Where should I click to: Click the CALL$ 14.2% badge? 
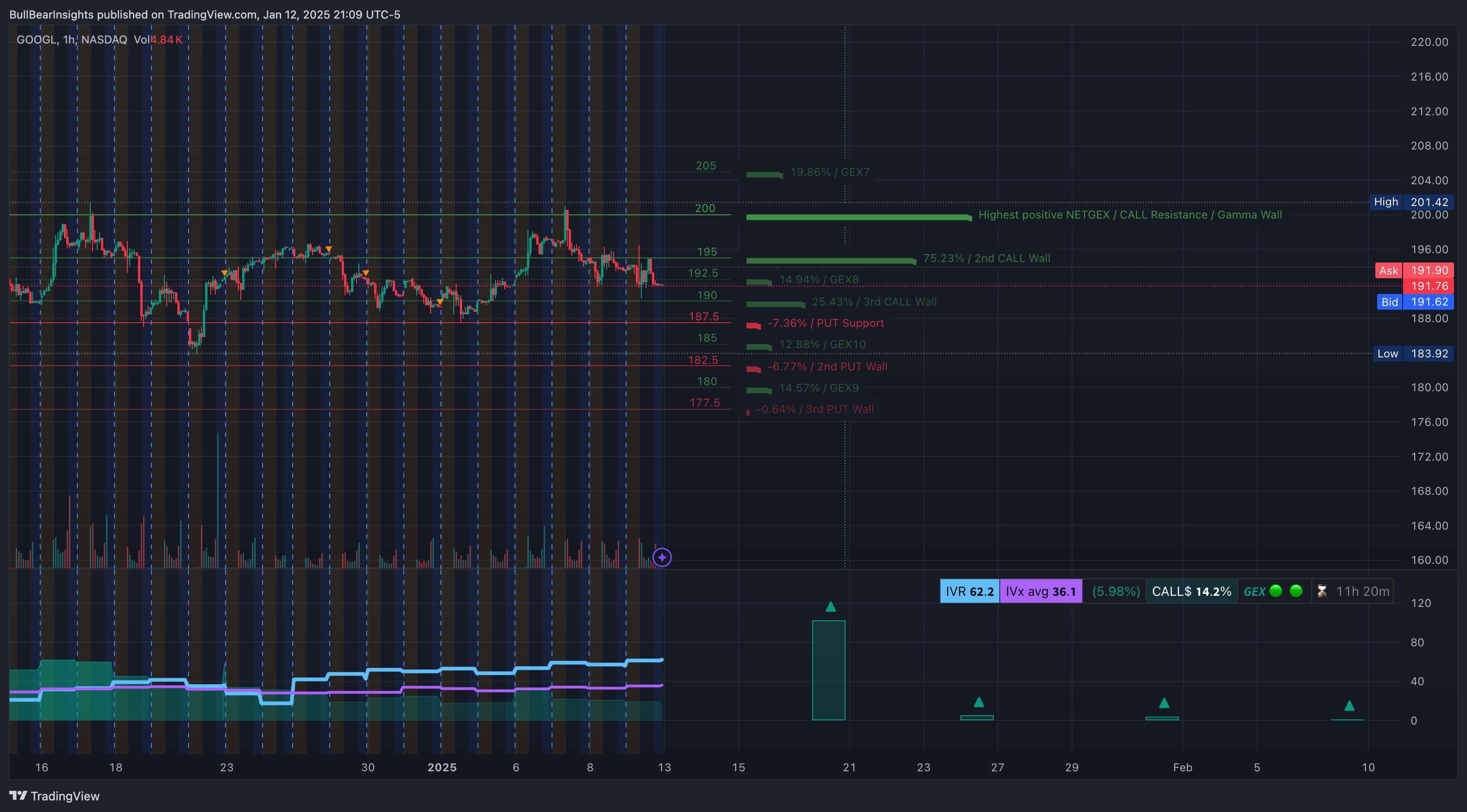click(x=1191, y=591)
